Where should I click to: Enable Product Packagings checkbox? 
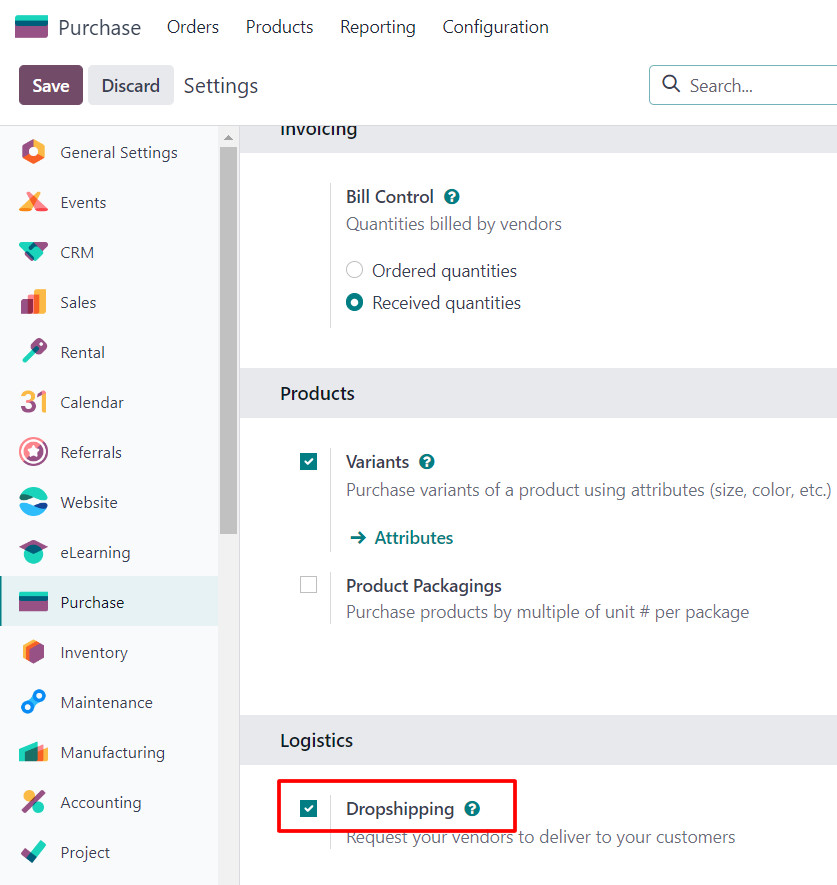coord(308,585)
